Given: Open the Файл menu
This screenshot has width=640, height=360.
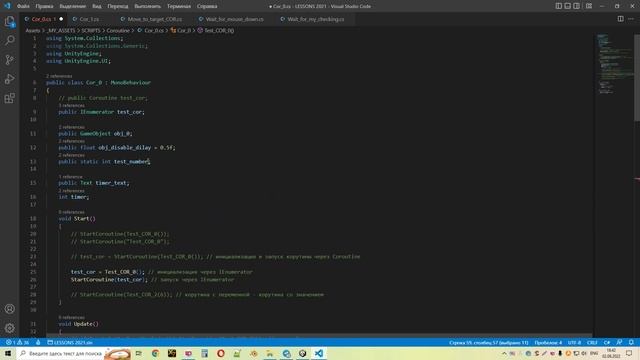Looking at the screenshot, I should [23, 6].
